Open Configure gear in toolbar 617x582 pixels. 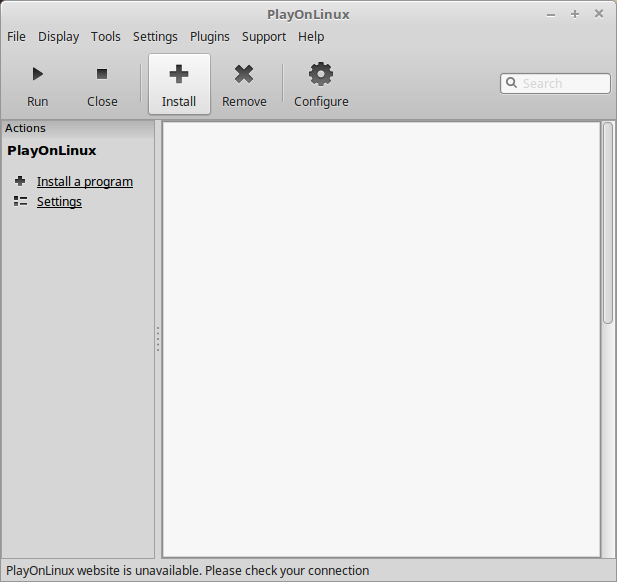click(321, 74)
